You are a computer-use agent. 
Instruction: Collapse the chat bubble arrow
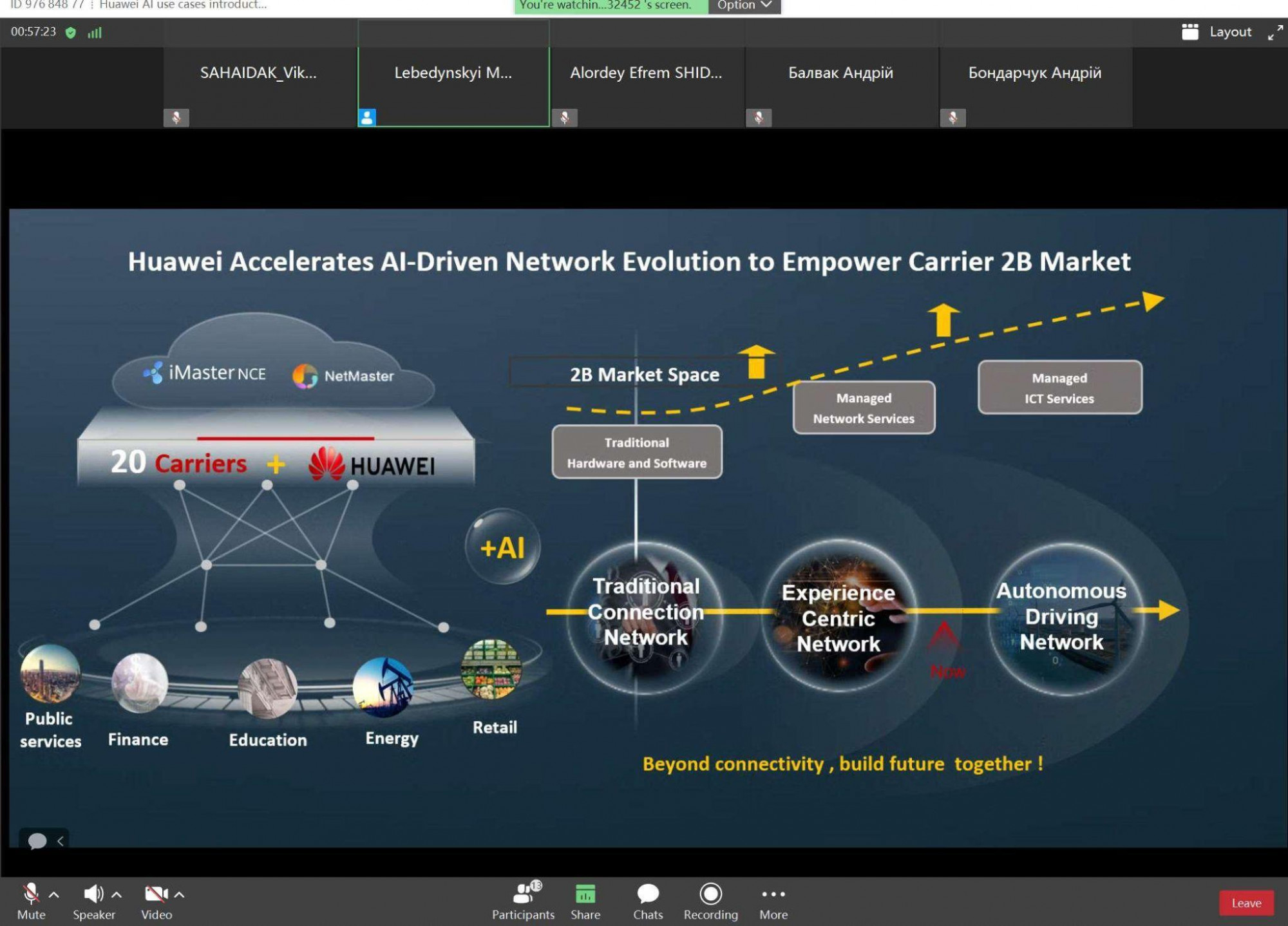pyautogui.click(x=61, y=840)
